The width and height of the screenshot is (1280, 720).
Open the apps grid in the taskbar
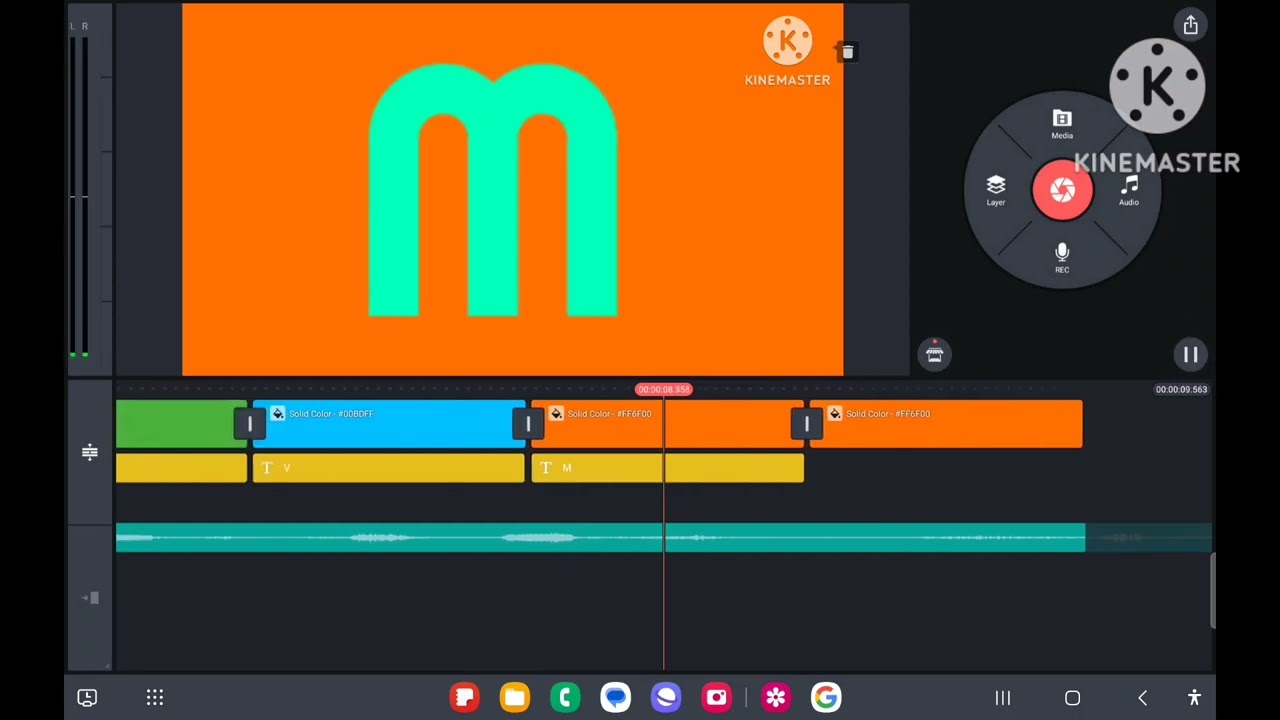pos(155,698)
